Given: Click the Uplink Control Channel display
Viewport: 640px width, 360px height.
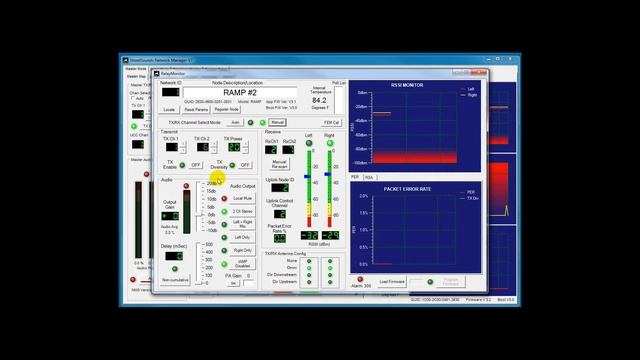Looking at the screenshot, I should click(x=280, y=214).
